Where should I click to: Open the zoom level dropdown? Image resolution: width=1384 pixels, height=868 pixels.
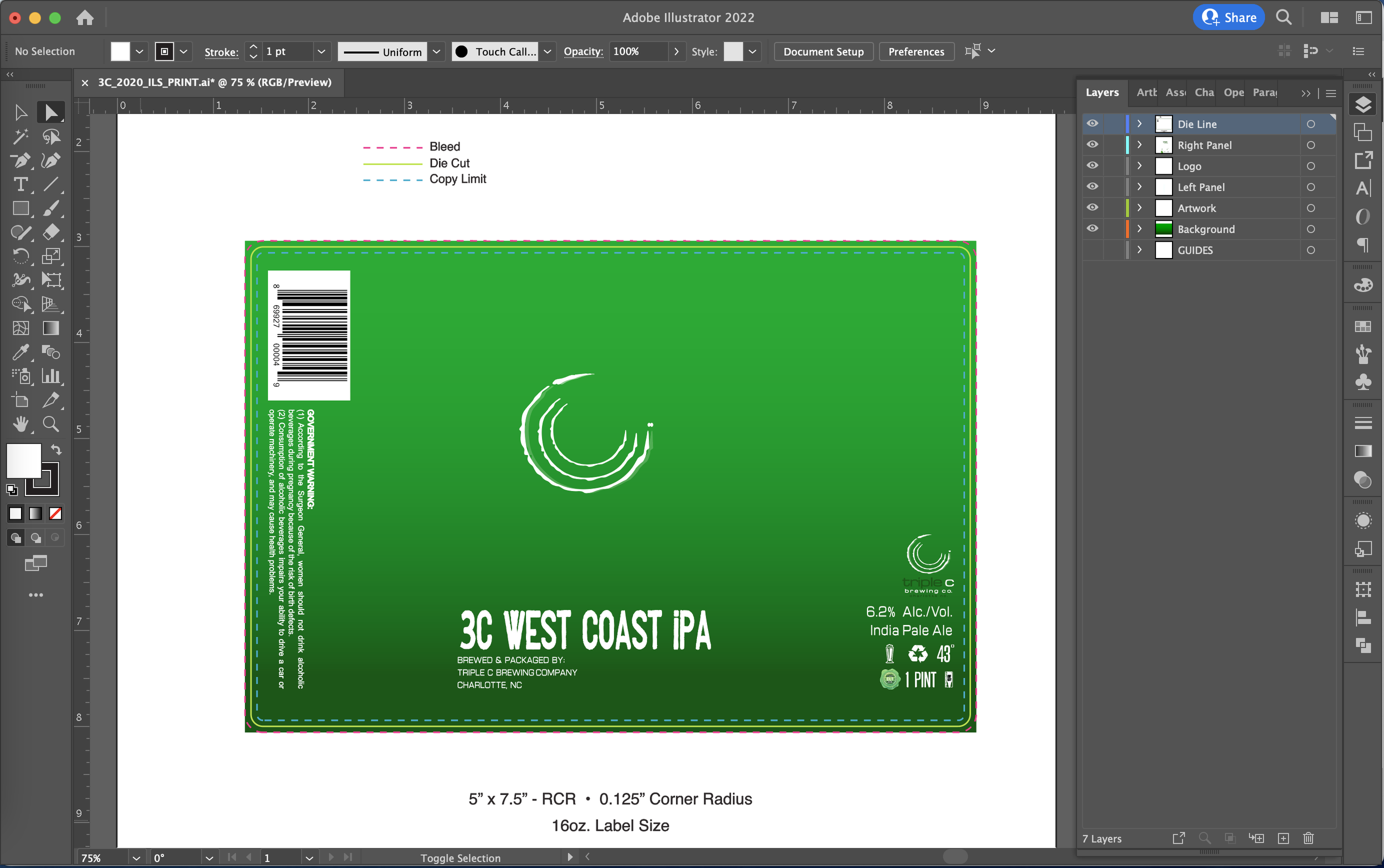pos(136,857)
